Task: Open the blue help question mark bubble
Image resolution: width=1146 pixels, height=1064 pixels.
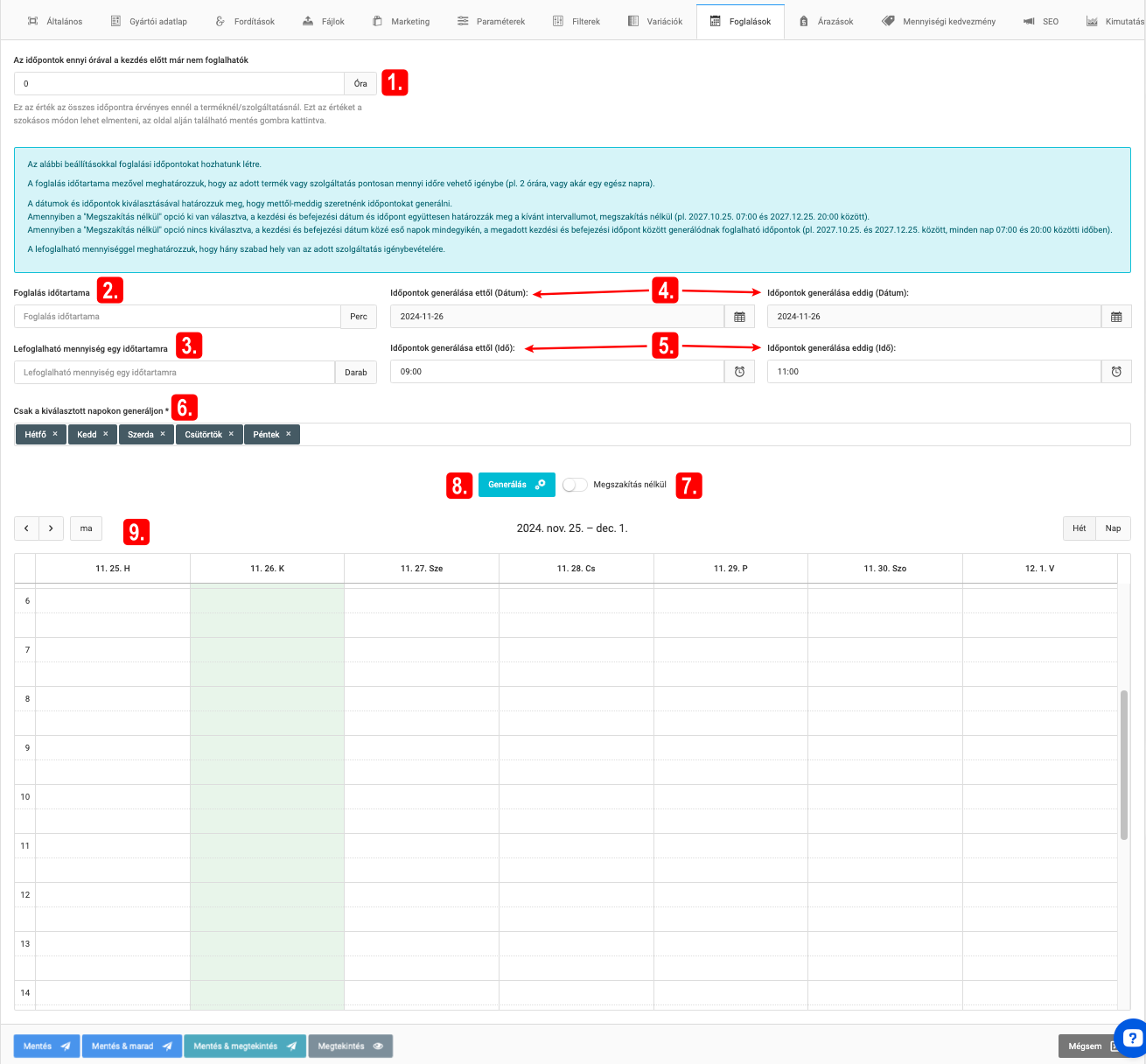Action: click(x=1130, y=1036)
